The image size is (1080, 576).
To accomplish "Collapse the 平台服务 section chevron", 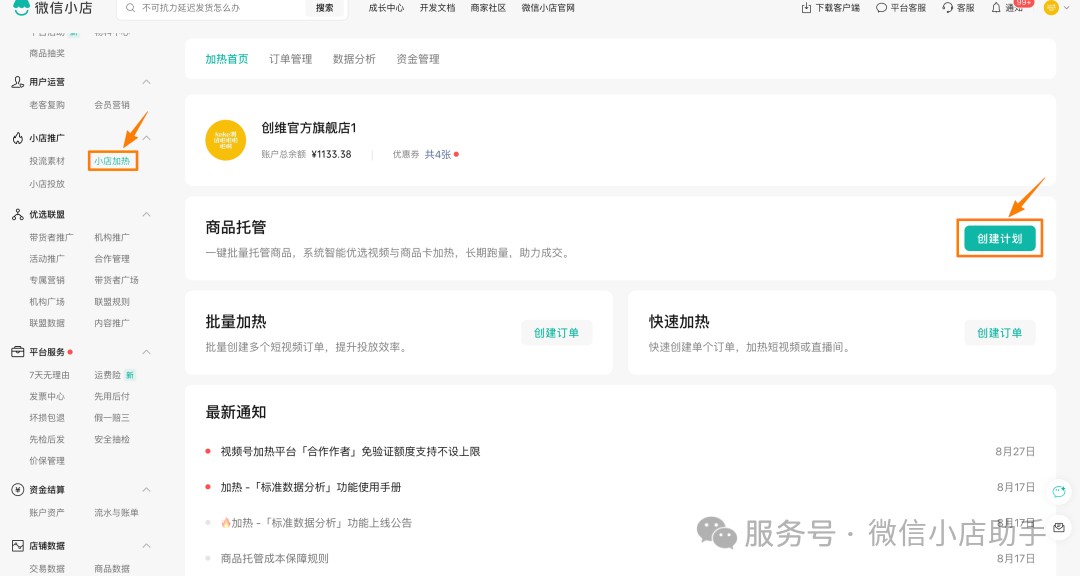I will [147, 352].
